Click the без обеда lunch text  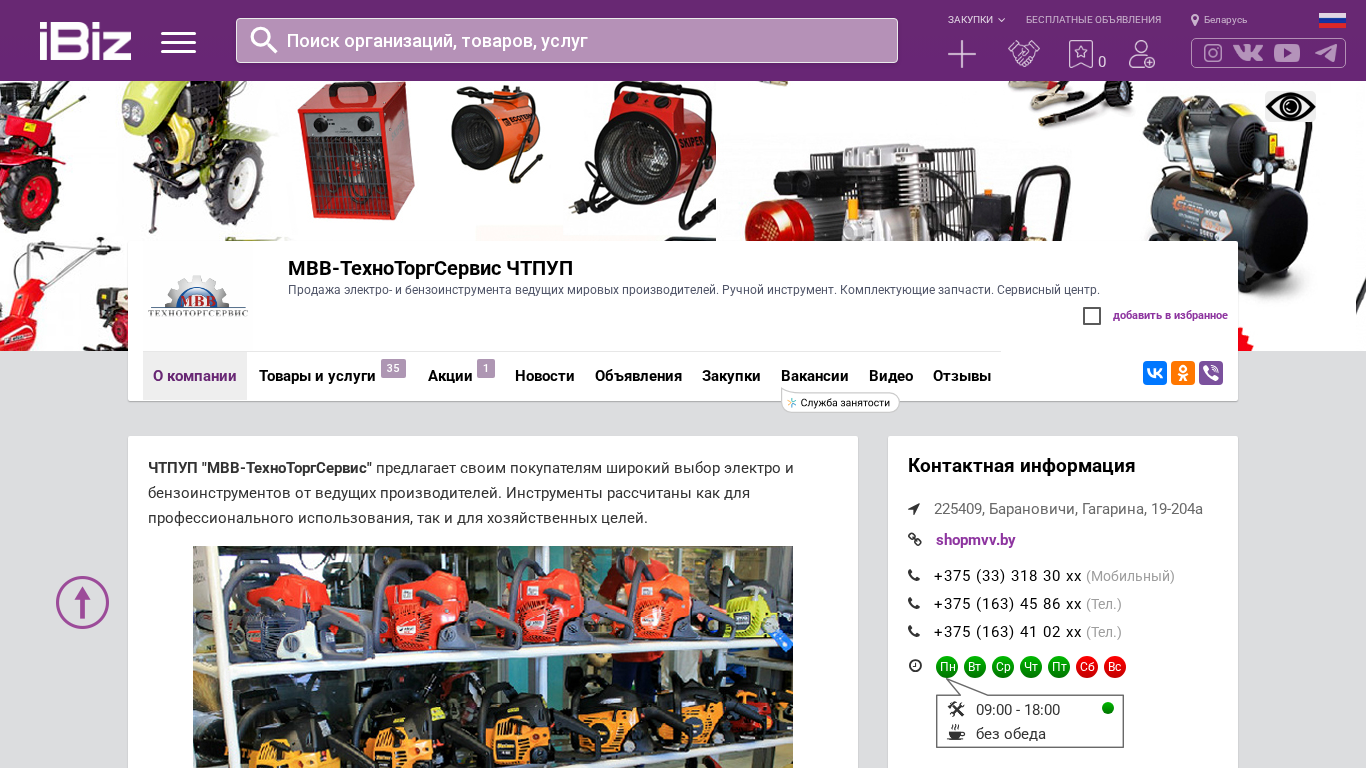1011,734
